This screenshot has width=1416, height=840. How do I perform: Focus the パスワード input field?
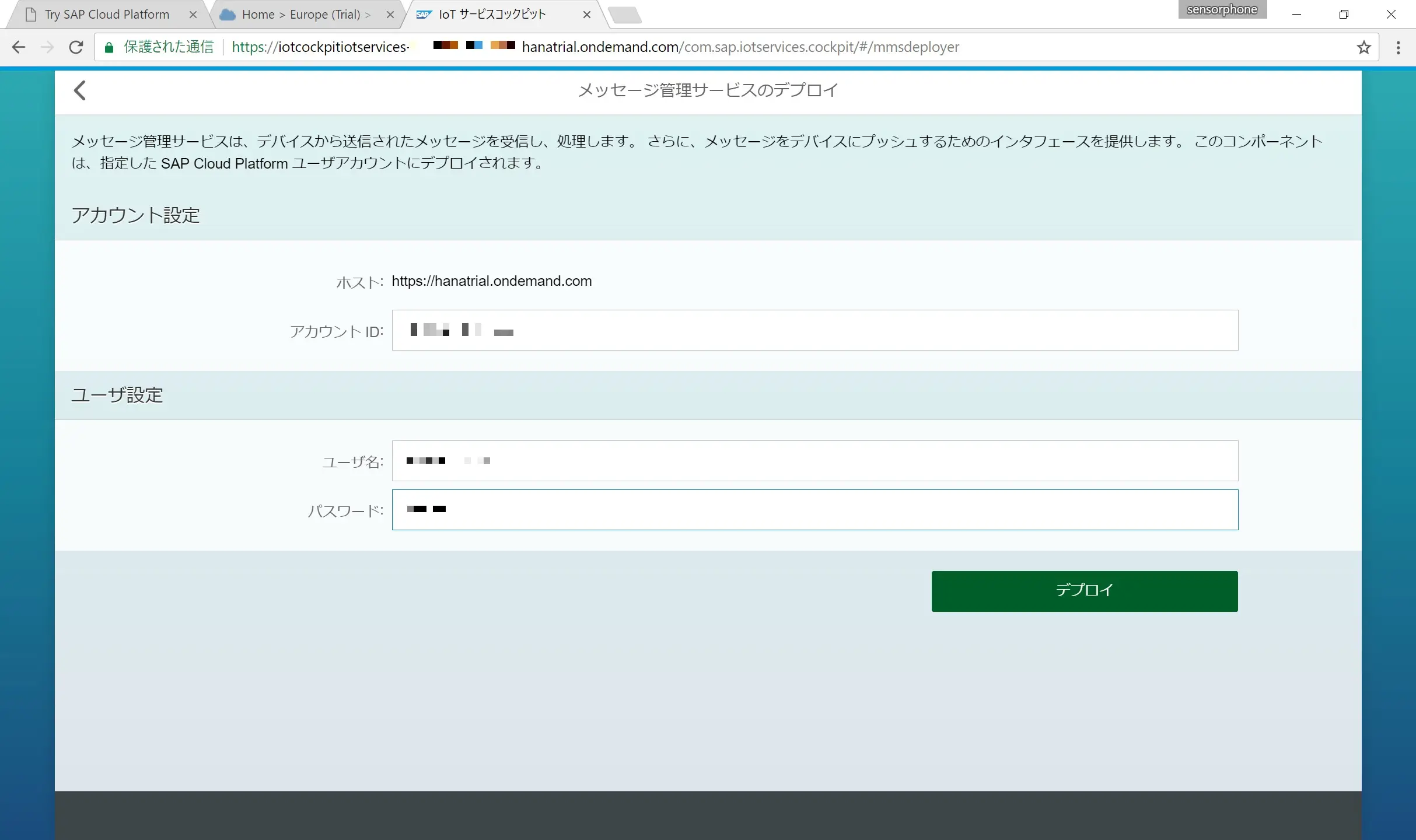815,510
